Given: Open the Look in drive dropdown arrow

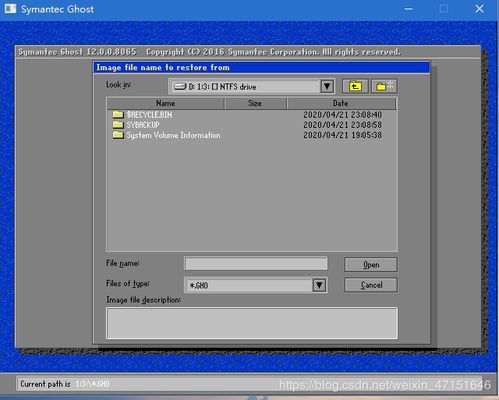Looking at the screenshot, I should 327,87.
